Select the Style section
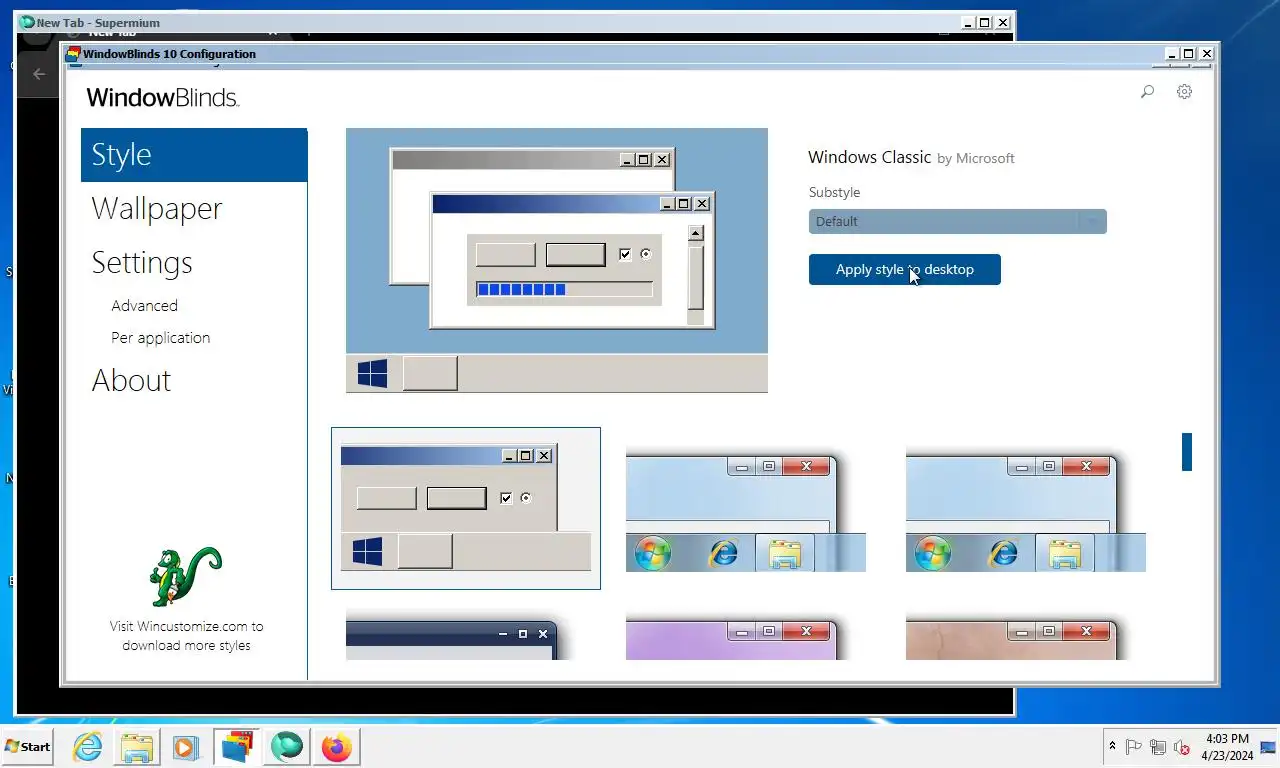The width and height of the screenshot is (1280, 768). coord(194,155)
